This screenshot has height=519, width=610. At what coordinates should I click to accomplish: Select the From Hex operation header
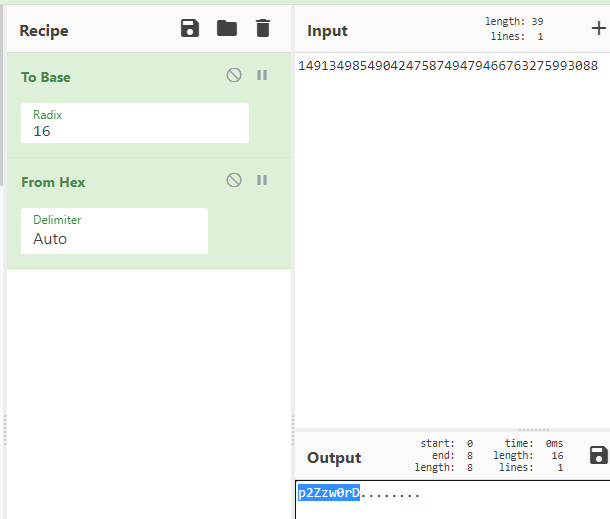click(53, 182)
